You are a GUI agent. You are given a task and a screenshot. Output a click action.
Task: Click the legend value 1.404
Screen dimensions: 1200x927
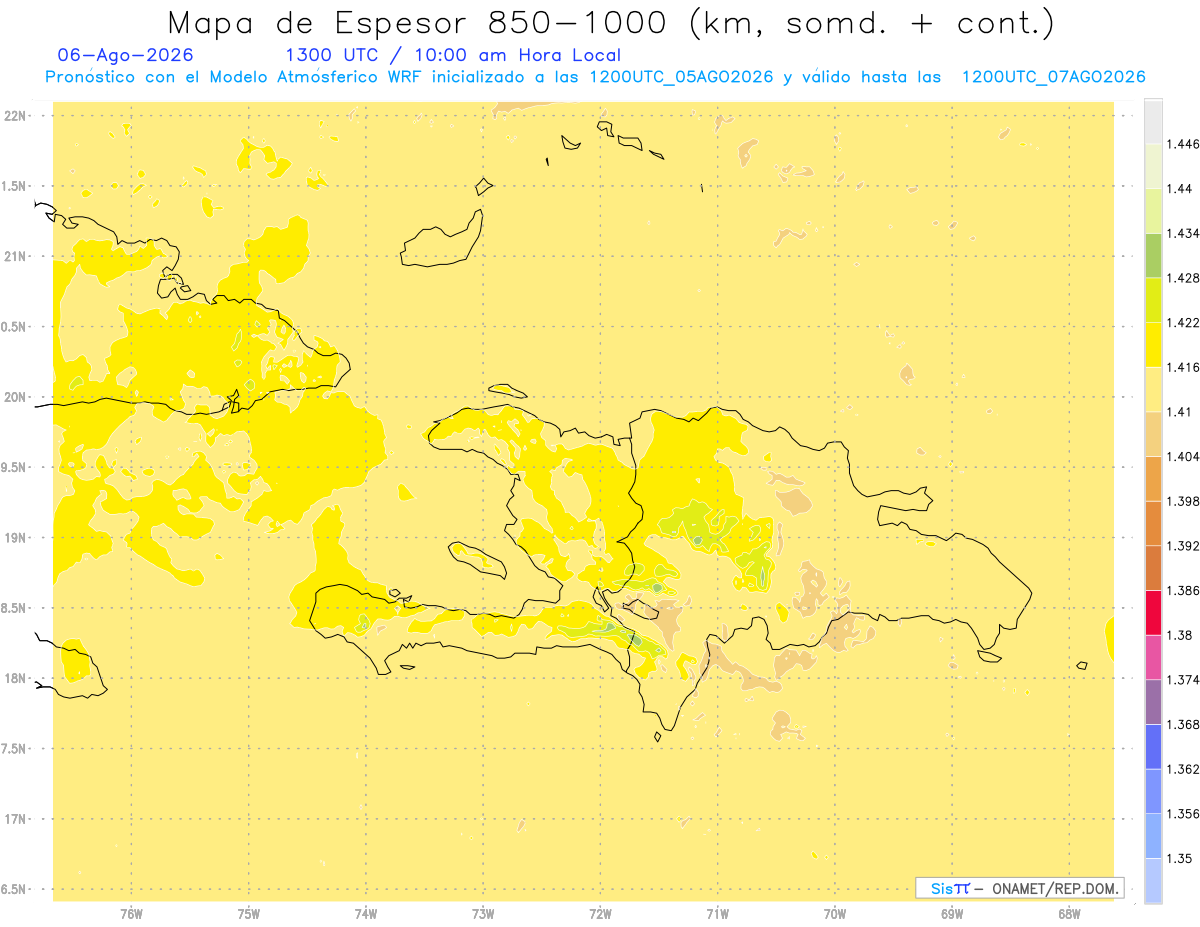click(1183, 456)
